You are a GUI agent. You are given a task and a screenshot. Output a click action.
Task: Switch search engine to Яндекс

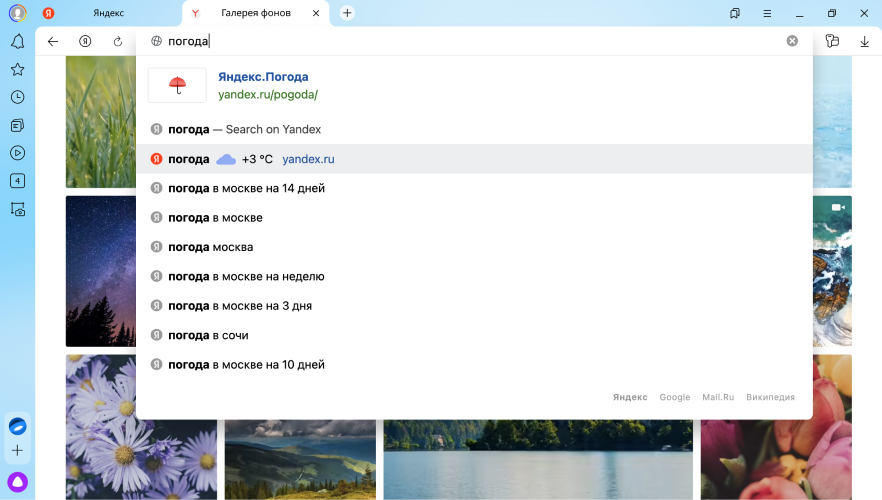(x=630, y=397)
